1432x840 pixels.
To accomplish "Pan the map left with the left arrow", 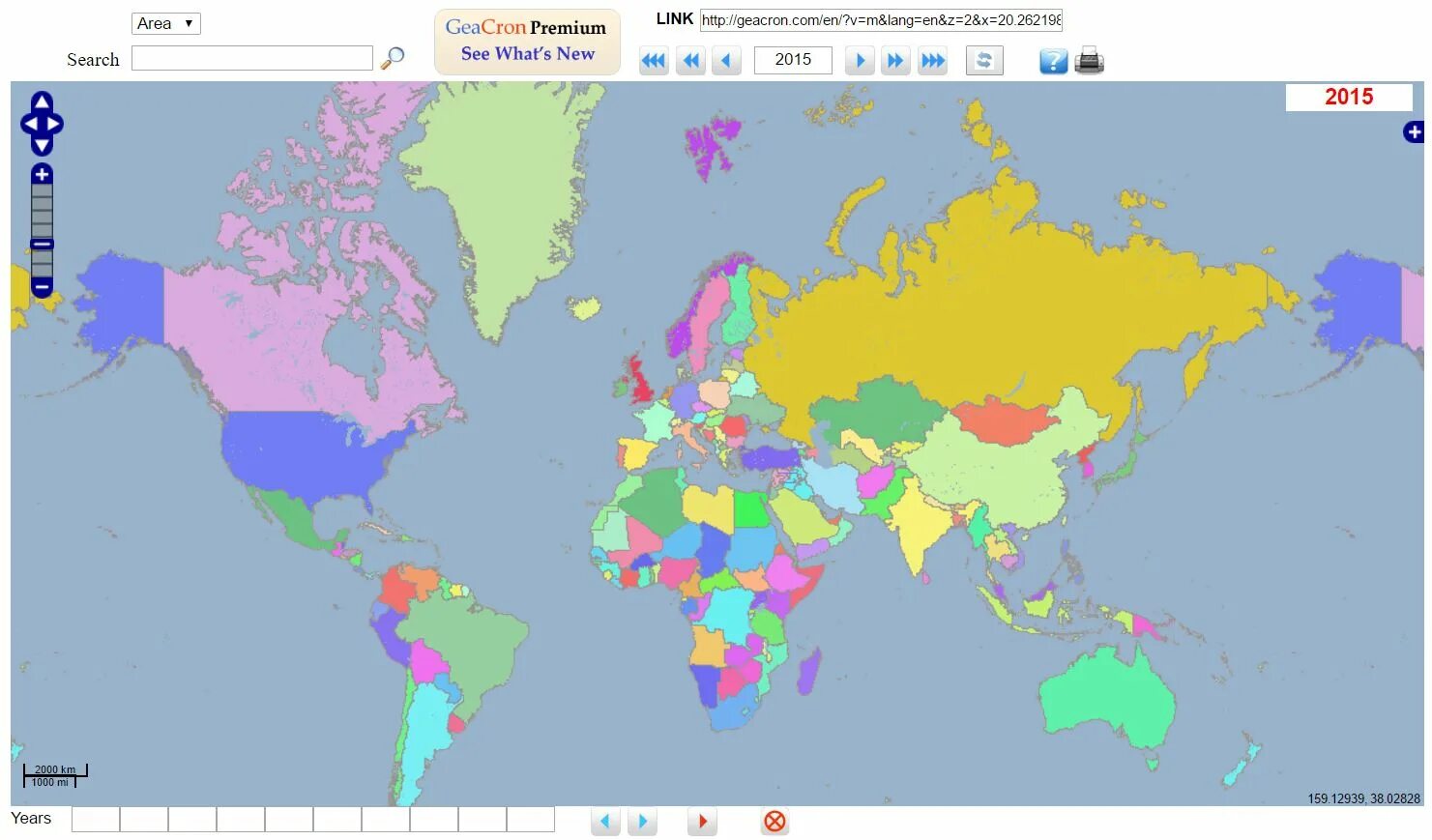I will point(30,124).
